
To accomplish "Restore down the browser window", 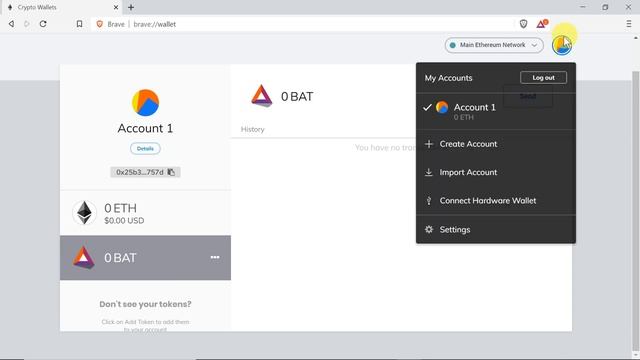I will pos(605,7).
